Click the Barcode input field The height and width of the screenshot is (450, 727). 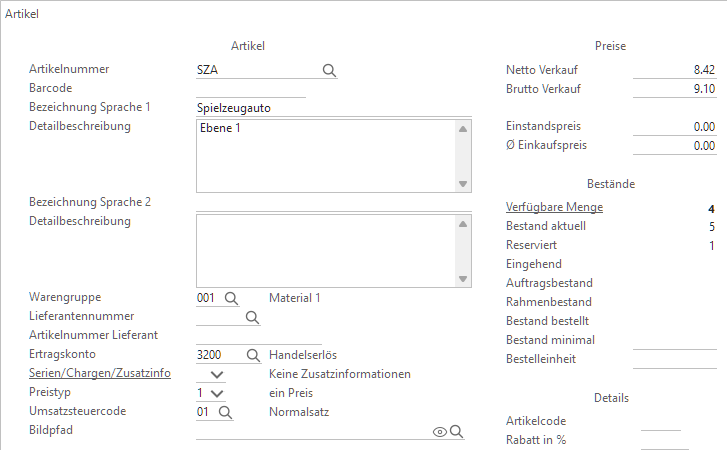coord(250,89)
